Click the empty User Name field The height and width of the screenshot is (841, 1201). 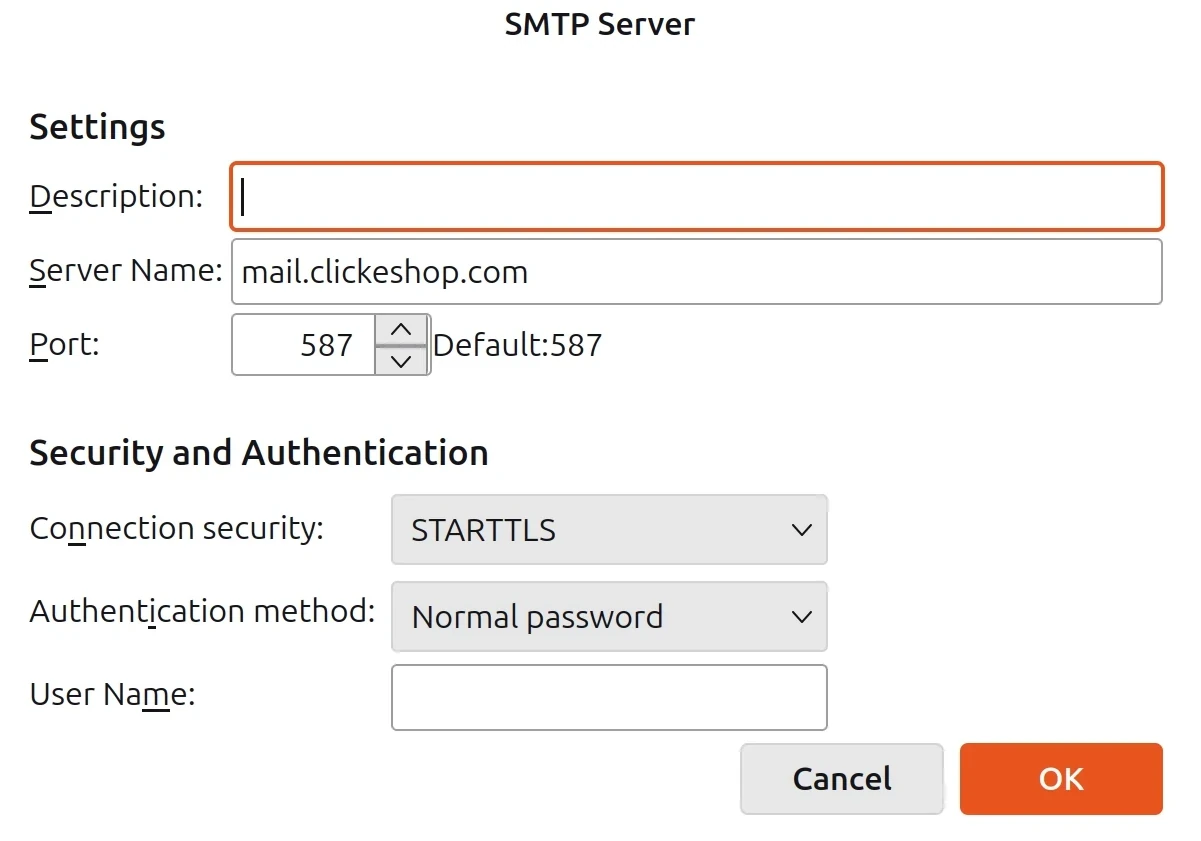(x=610, y=697)
